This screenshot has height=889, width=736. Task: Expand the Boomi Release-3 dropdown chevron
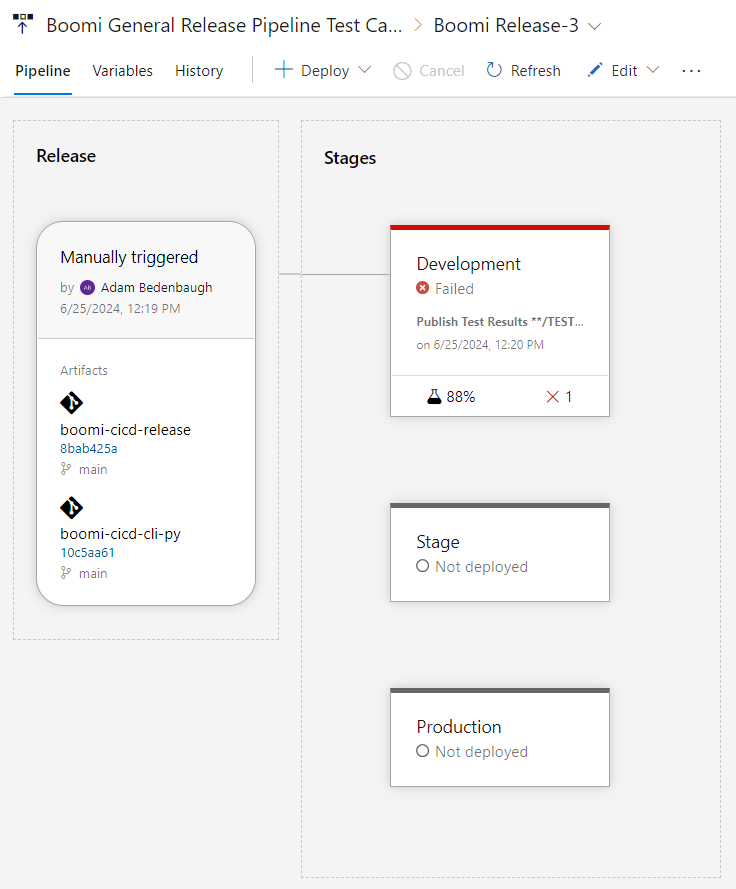[x=594, y=26]
